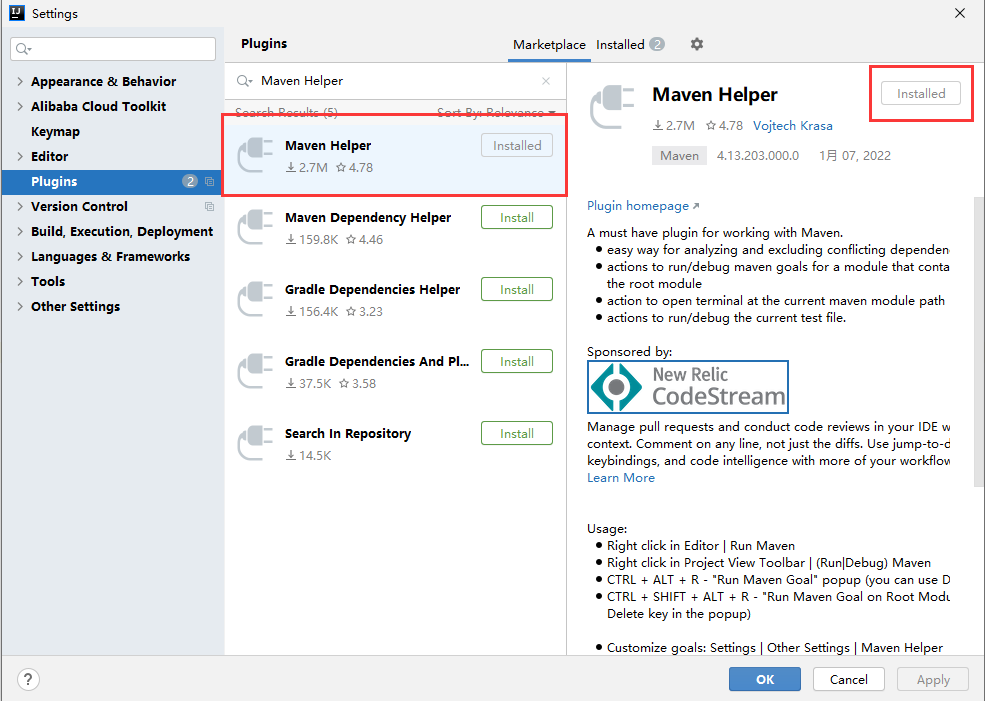Viewport: 985px width, 701px height.
Task: Click the large Maven Helper detail icon
Action: coord(612,107)
